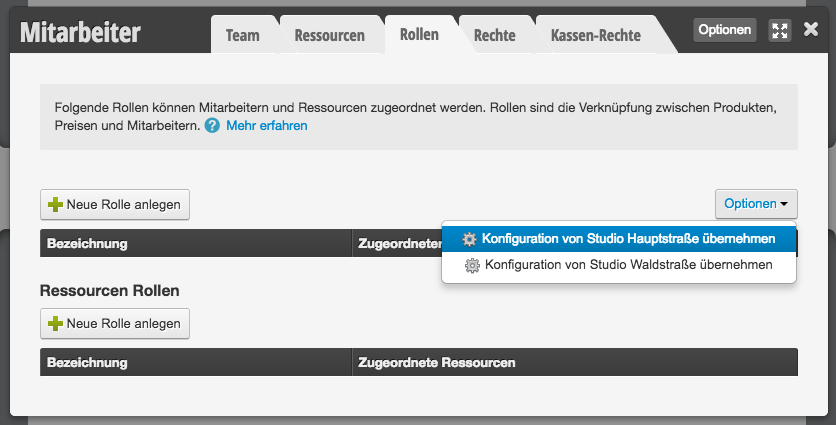Close the Mitarbeiter dialog with X icon
Image resolution: width=836 pixels, height=425 pixels.
811,29
